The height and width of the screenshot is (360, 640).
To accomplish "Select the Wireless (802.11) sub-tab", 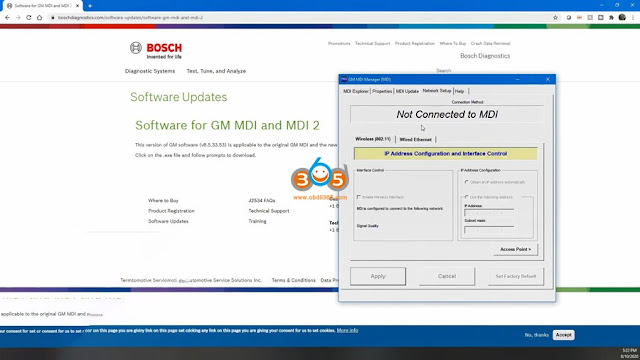I will pos(373,139).
